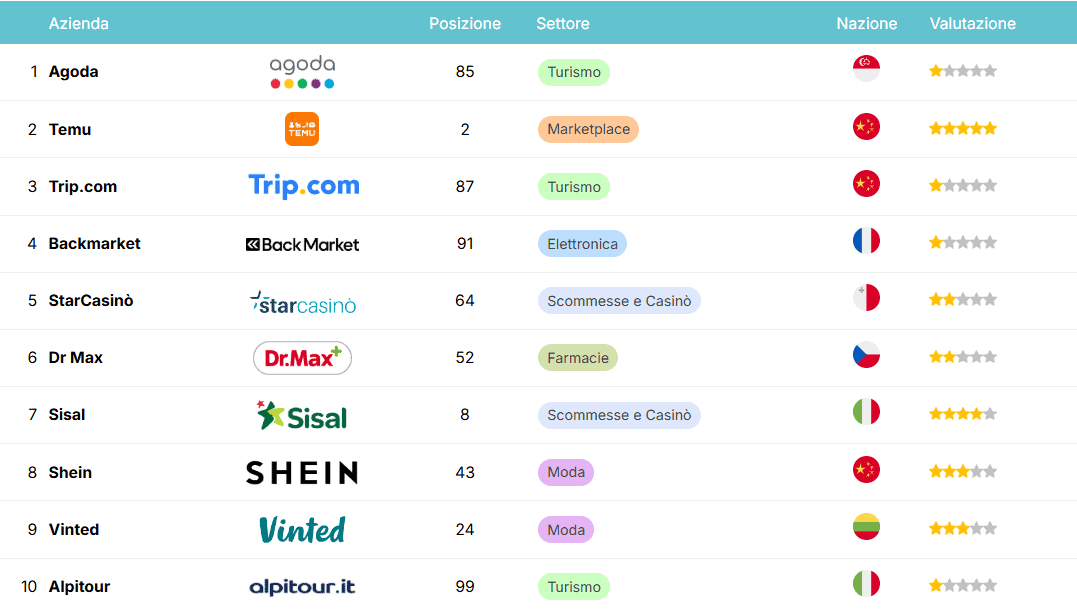This screenshot has height=612, width=1077.
Task: Click the Dr.Max logo
Action: (302, 358)
